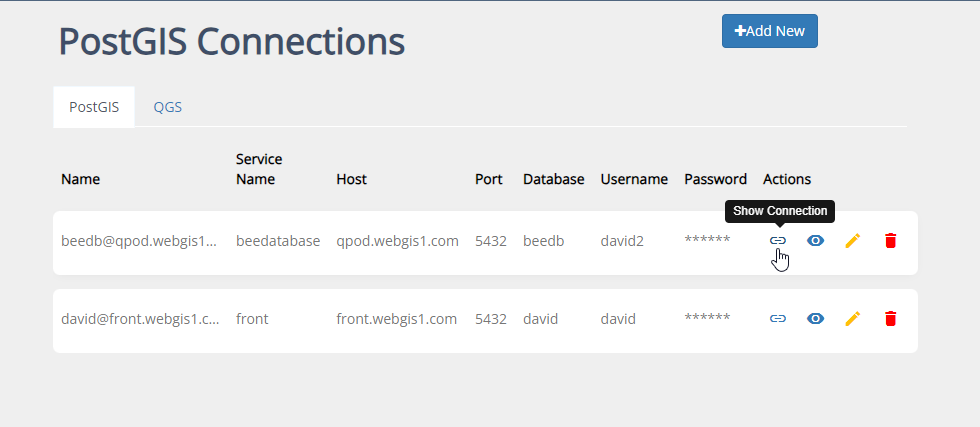The image size is (980, 427).
Task: Delete the front connection using trash icon
Action: point(890,319)
